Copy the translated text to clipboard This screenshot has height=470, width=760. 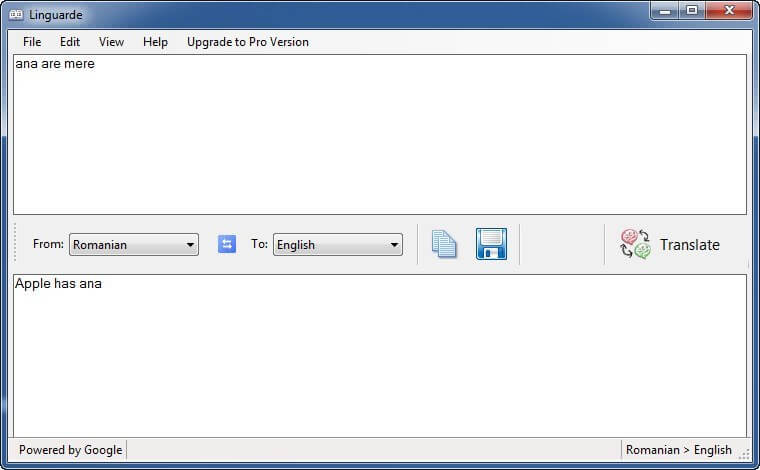(444, 244)
